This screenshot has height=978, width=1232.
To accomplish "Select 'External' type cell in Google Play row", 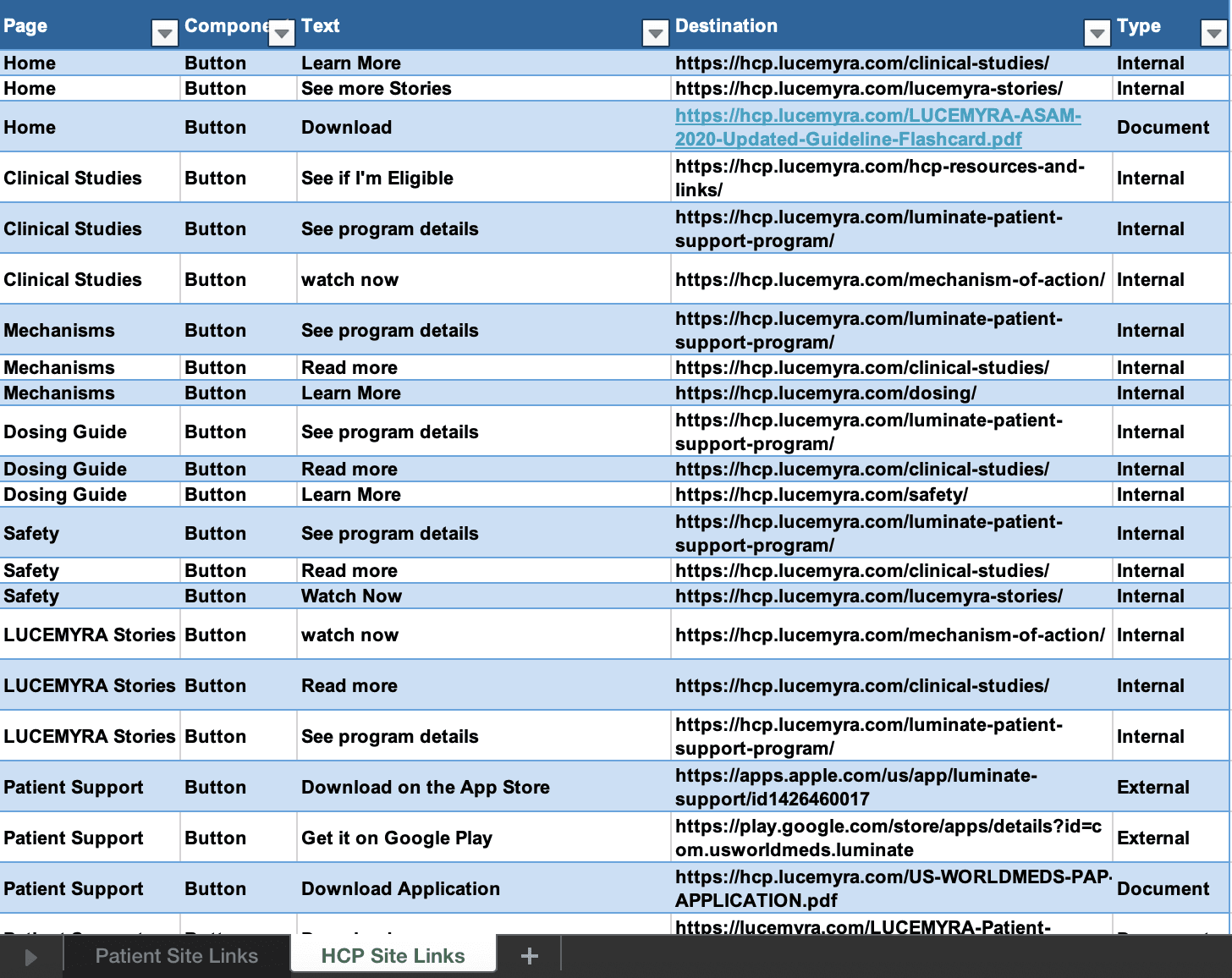I will click(x=1171, y=838).
